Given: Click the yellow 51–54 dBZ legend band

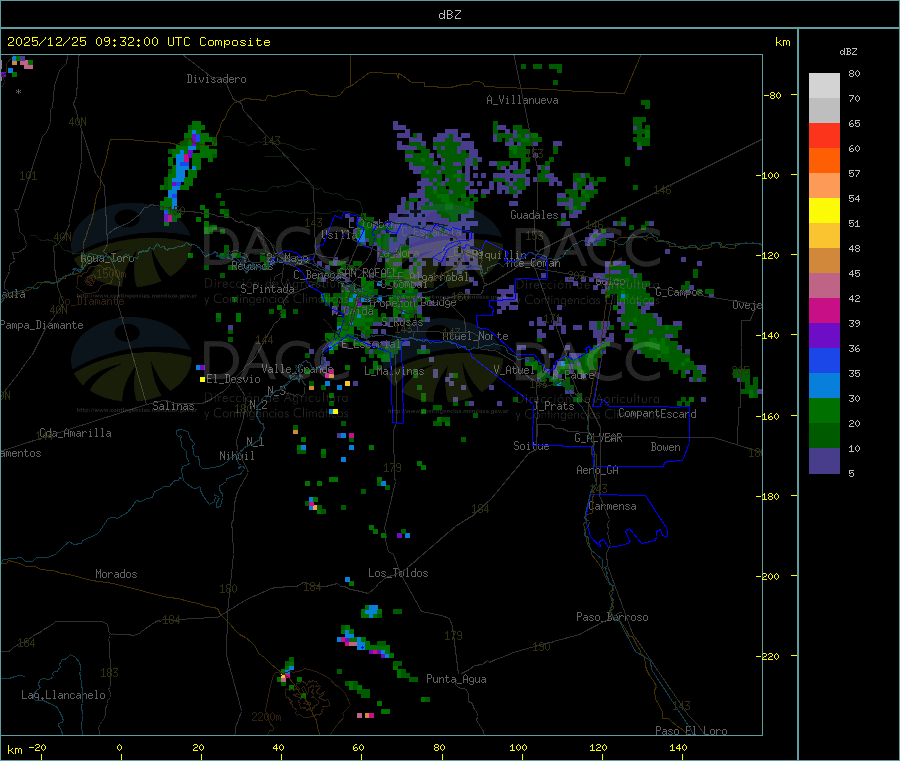Looking at the screenshot, I should 824,211.
